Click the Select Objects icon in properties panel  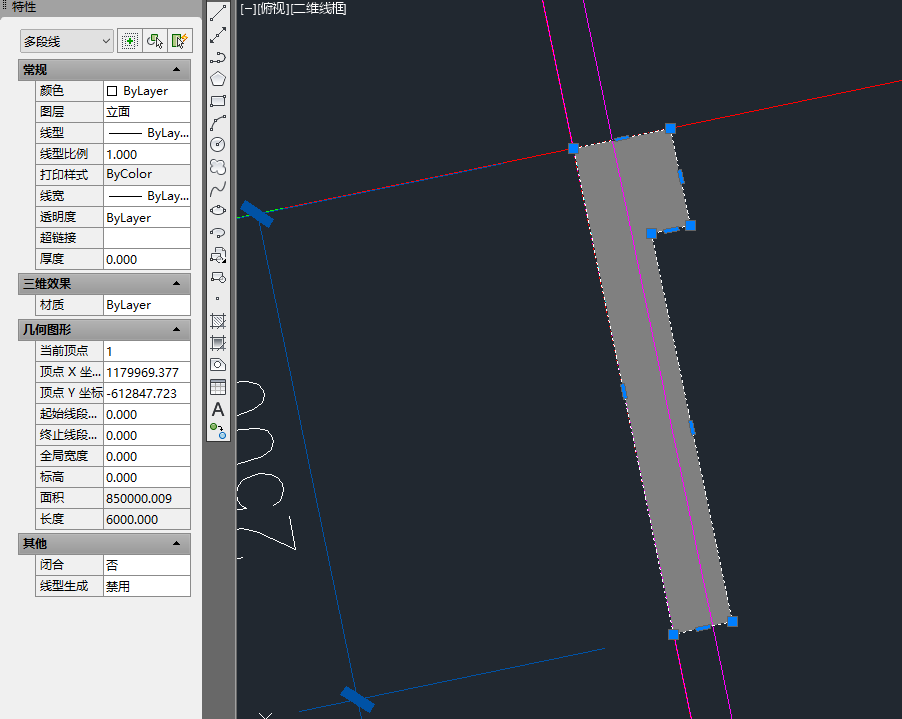pos(155,41)
